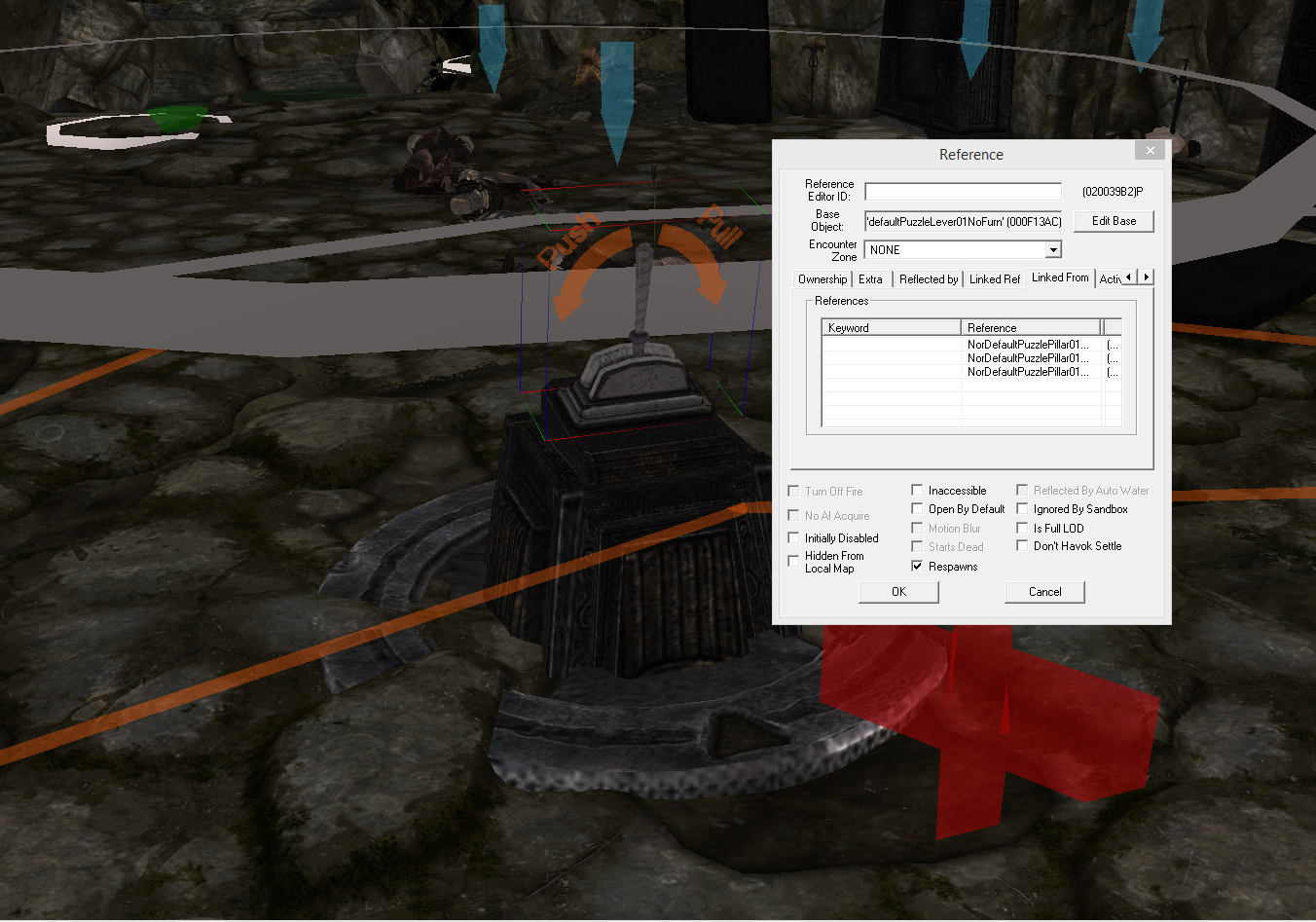The height and width of the screenshot is (922, 1316).
Task: Select the second NorDefaultPuzzlePillar01 reference row
Action: coord(971,358)
